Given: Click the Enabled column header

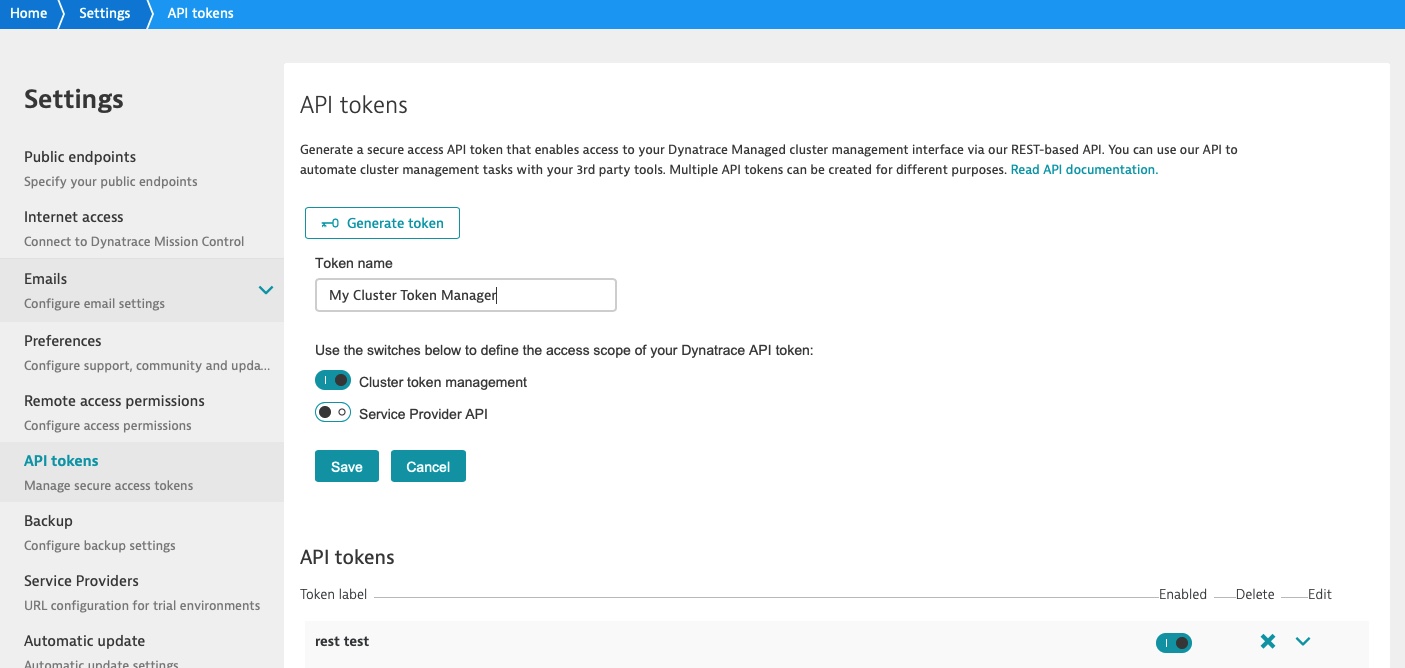Looking at the screenshot, I should click(1183, 594).
